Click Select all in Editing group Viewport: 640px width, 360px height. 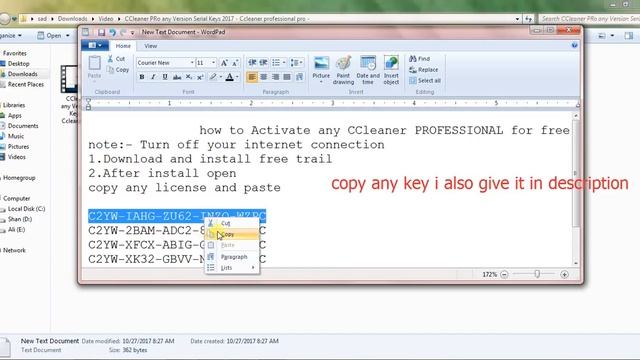tap(425, 81)
